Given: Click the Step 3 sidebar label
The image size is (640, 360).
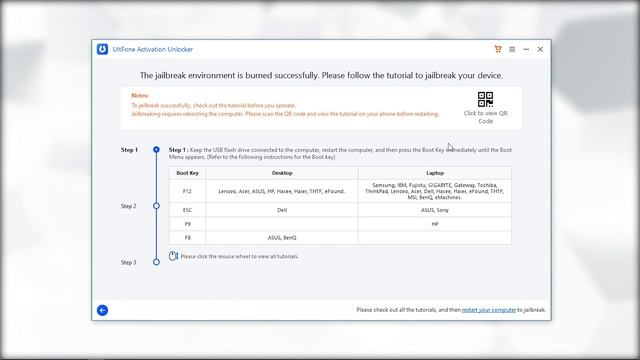Looking at the screenshot, I should [x=129, y=262].
